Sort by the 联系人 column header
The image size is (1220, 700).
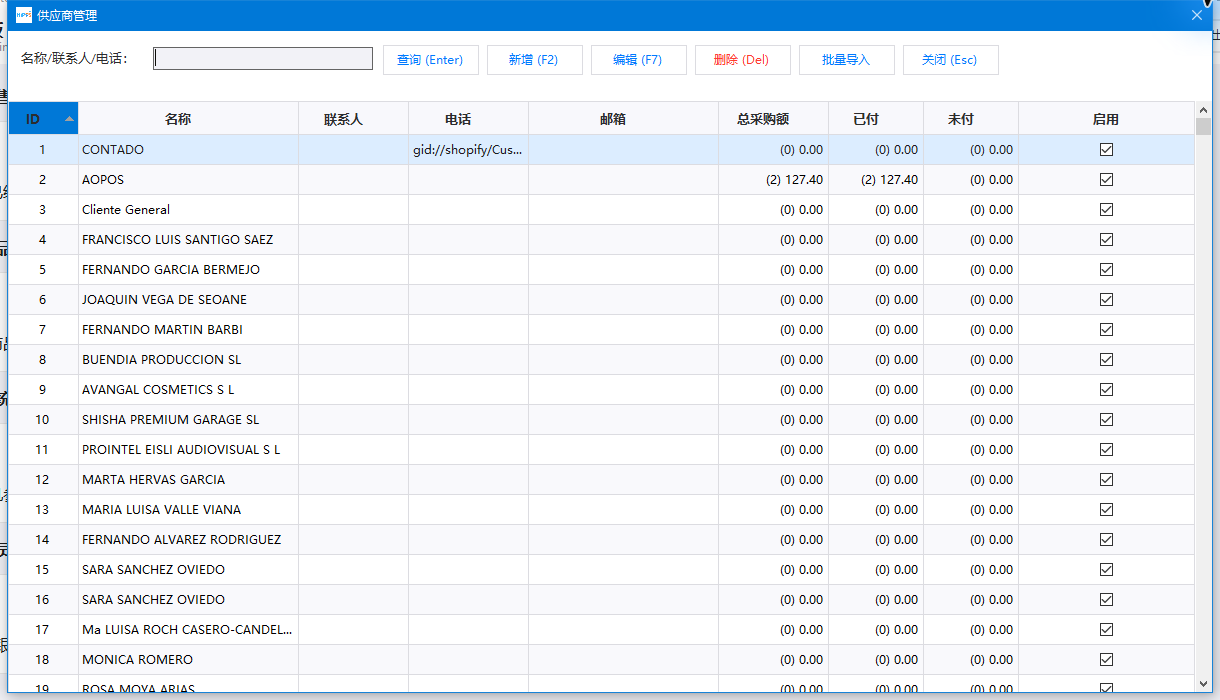tap(353, 119)
